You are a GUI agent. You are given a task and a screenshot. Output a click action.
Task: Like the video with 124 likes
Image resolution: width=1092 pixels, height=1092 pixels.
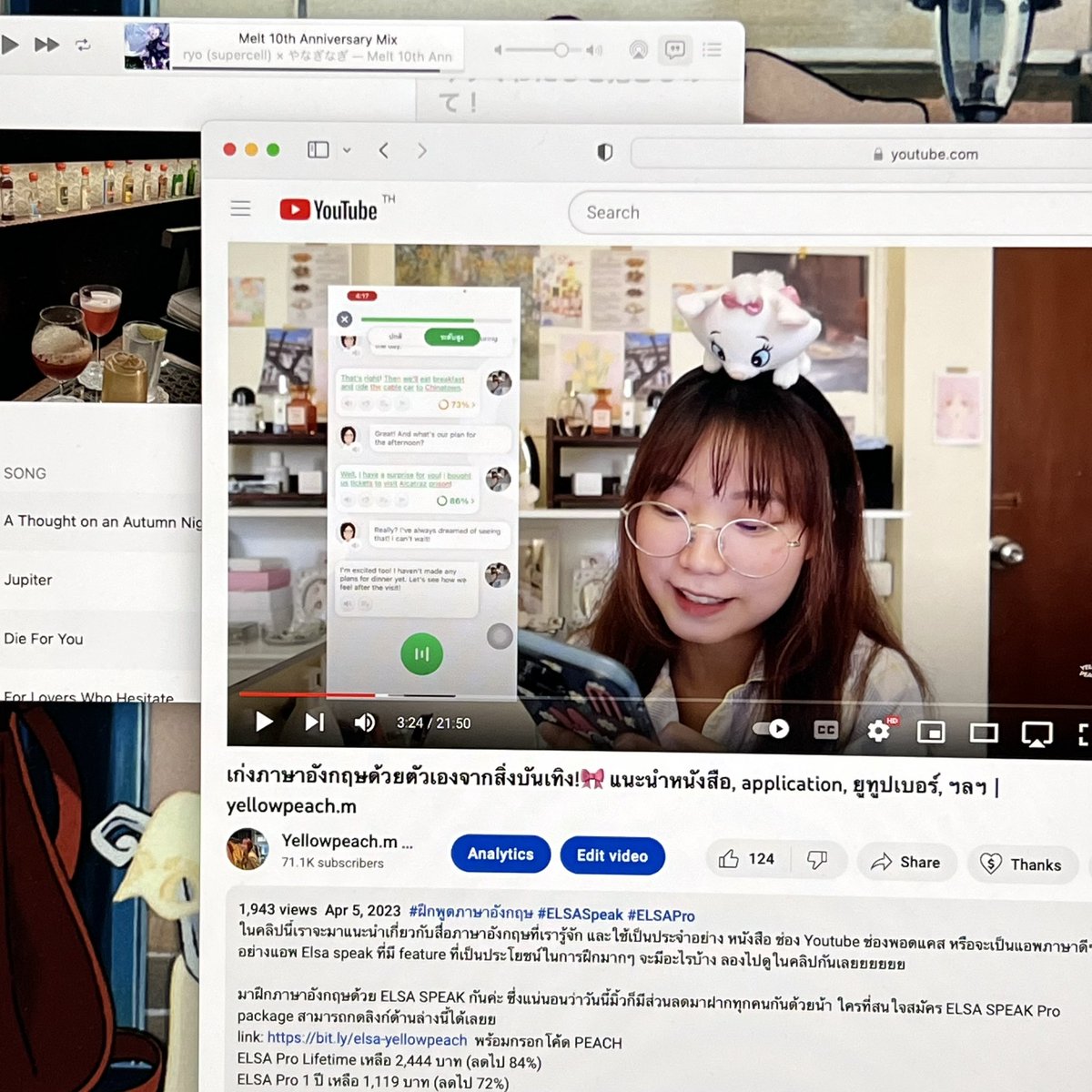pyautogui.click(x=747, y=859)
